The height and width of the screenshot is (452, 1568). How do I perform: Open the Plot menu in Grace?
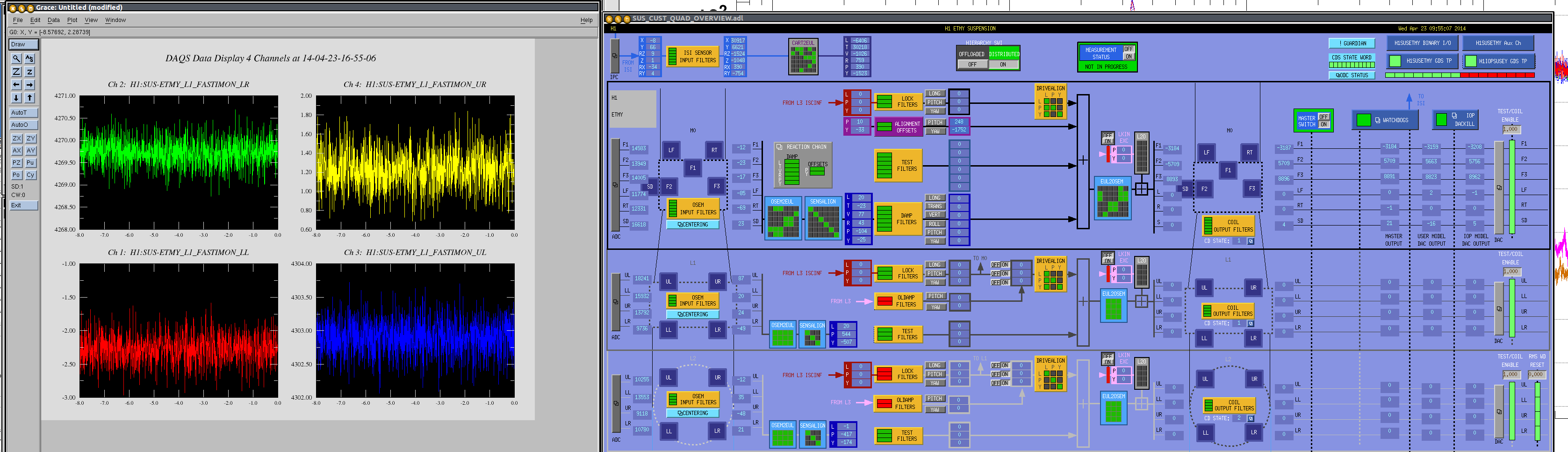72,20
